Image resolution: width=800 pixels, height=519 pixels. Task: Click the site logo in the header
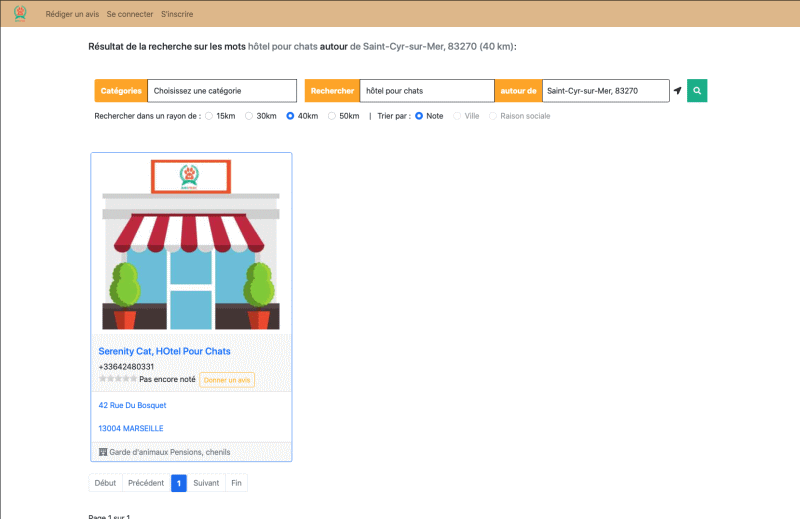pos(20,14)
